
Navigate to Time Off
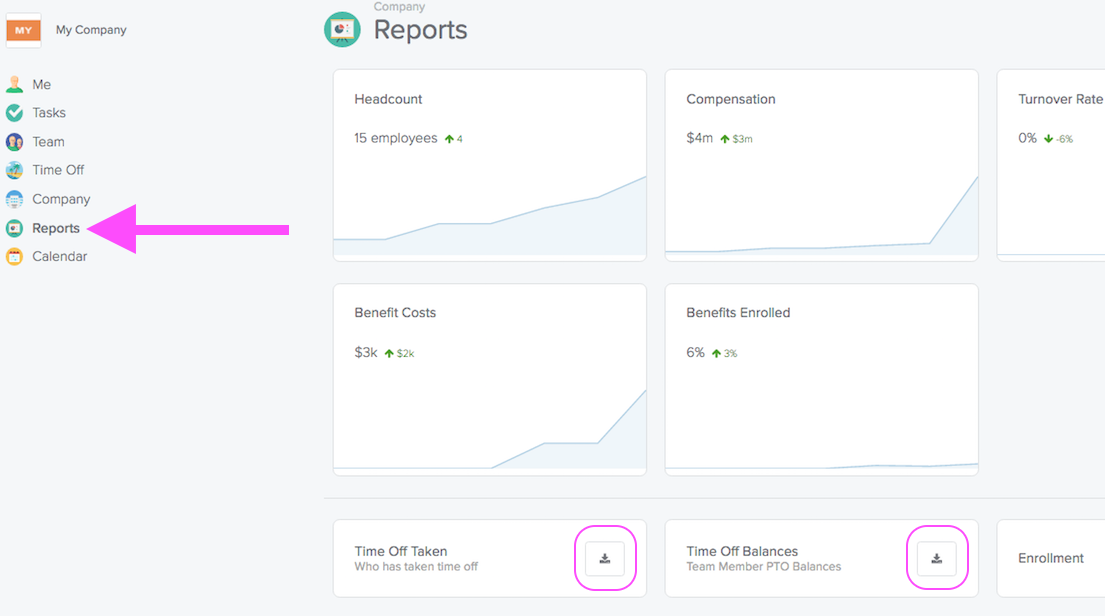pos(58,170)
